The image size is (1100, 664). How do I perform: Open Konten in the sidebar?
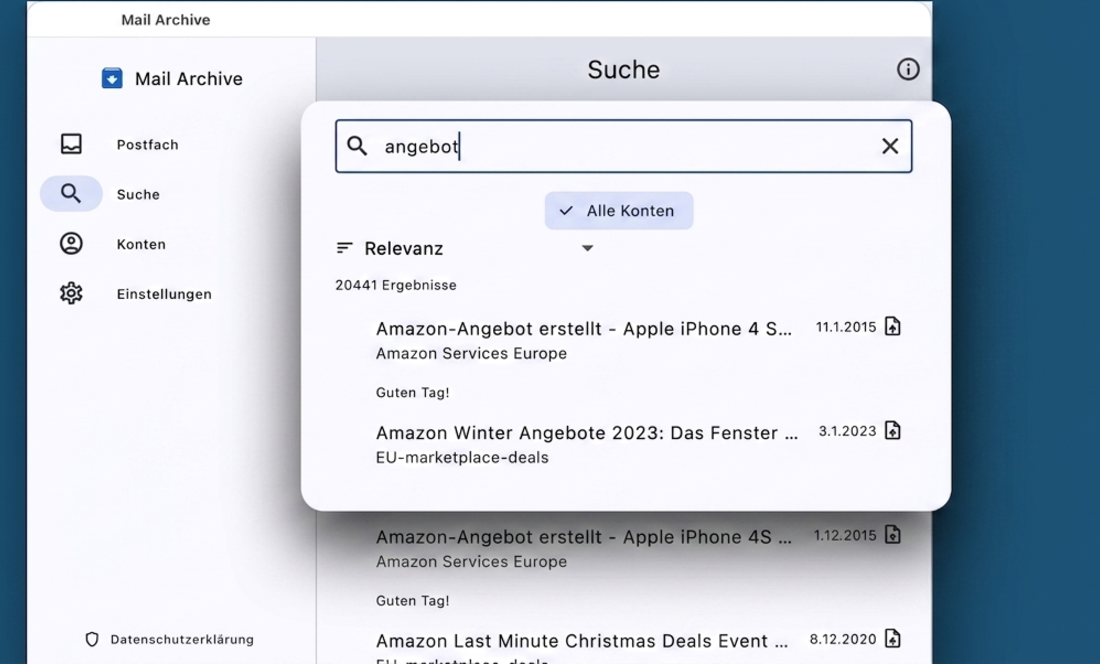141,244
